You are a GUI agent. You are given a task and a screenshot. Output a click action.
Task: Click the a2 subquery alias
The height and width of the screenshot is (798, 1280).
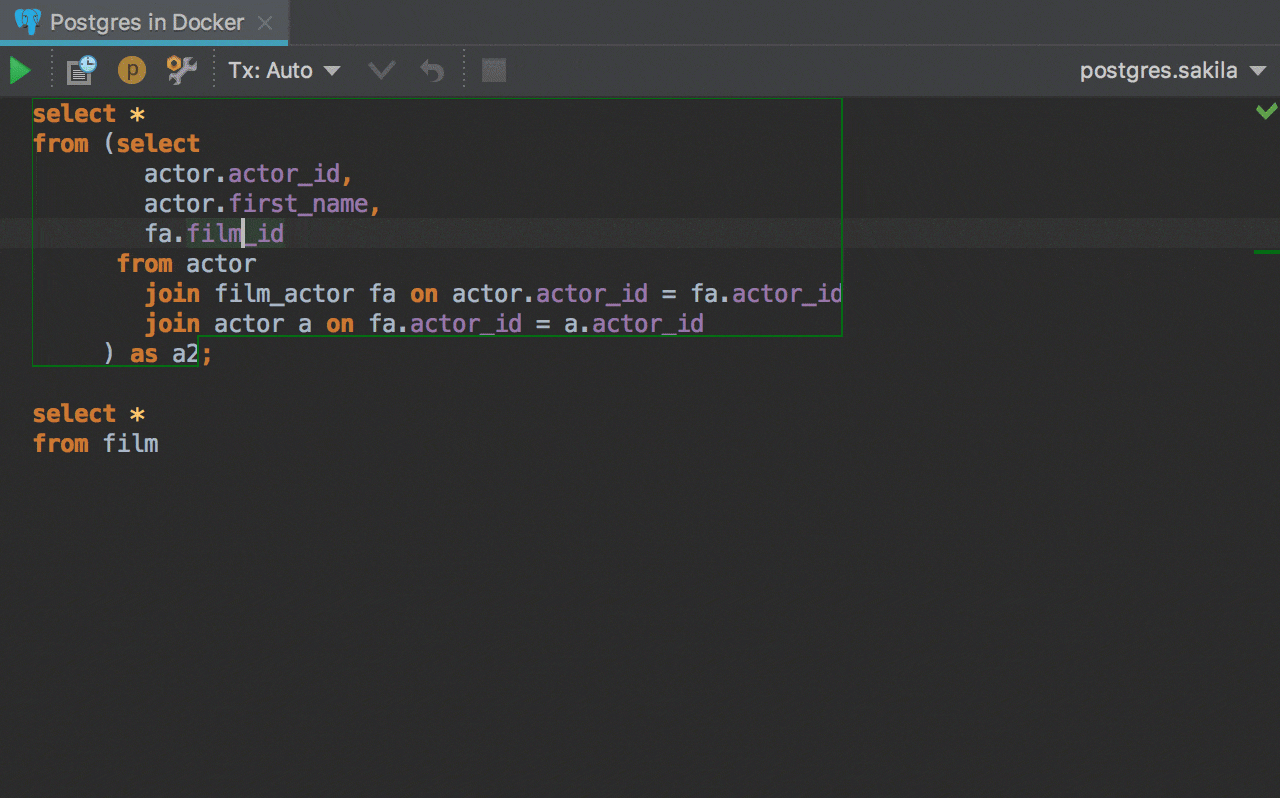(184, 354)
